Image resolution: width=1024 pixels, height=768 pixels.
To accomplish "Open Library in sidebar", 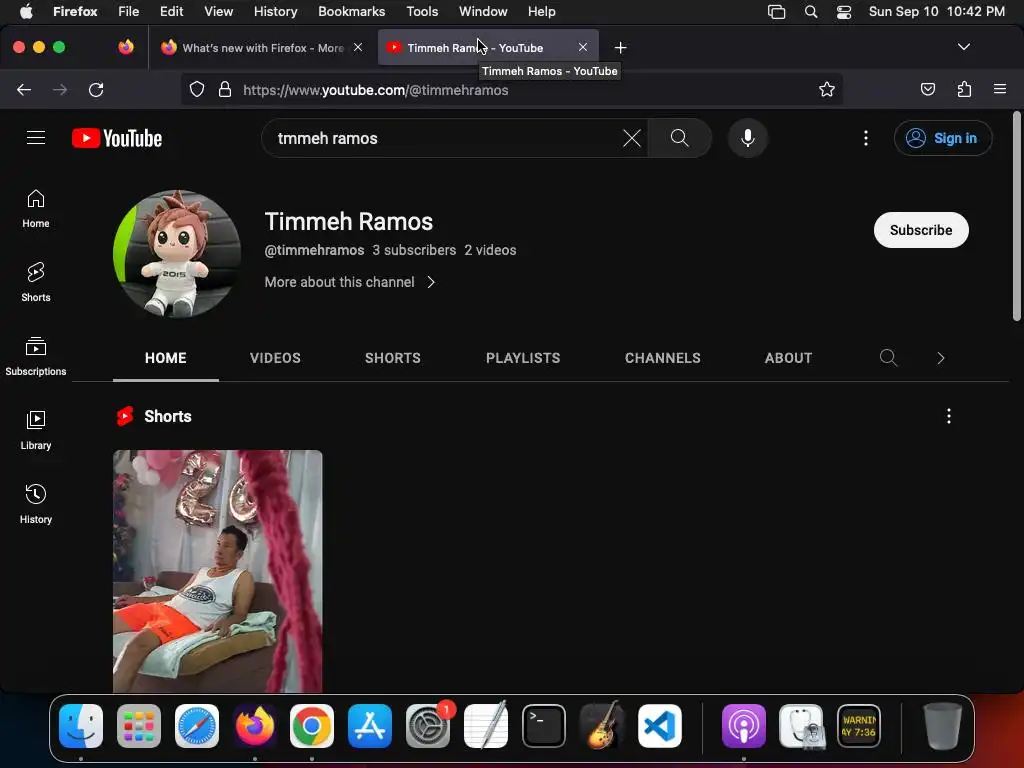I will click(x=36, y=430).
